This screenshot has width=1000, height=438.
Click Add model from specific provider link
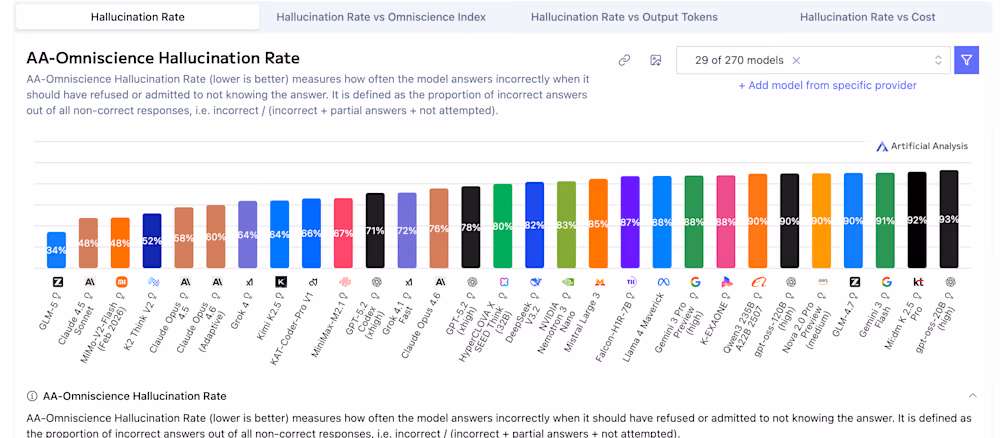(827, 85)
